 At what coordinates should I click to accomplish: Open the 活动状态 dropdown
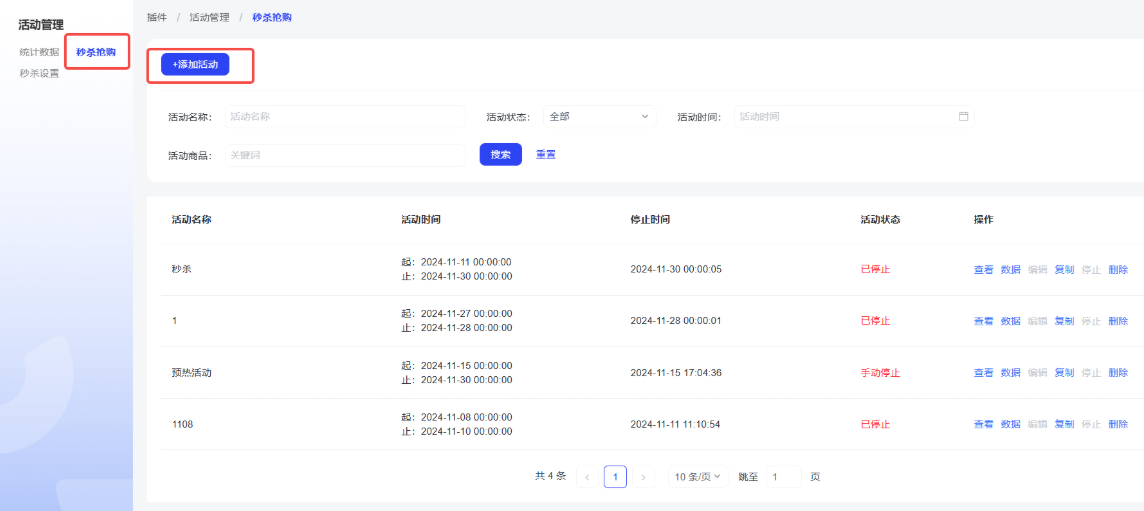click(599, 117)
